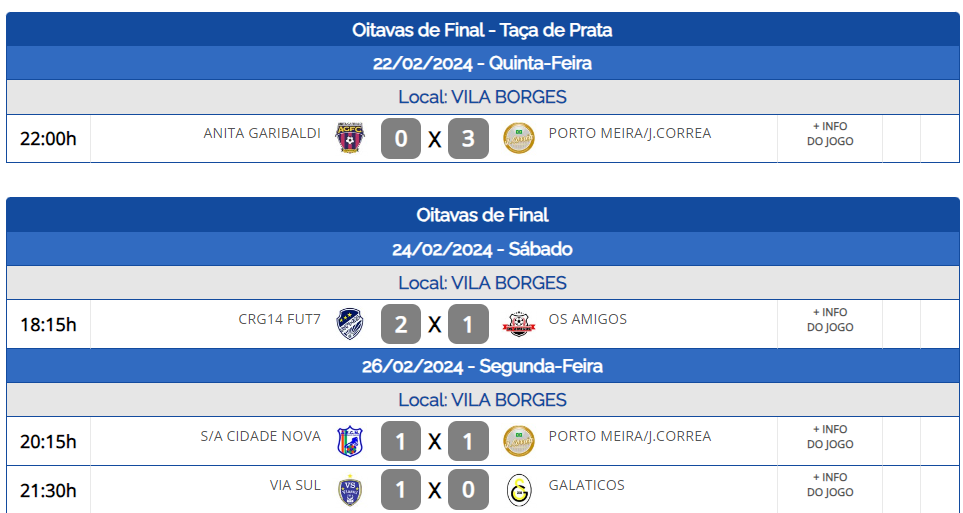Open +INFO DO JOGO for Anita Garibaldi match
The height and width of the screenshot is (513, 963).
point(830,134)
